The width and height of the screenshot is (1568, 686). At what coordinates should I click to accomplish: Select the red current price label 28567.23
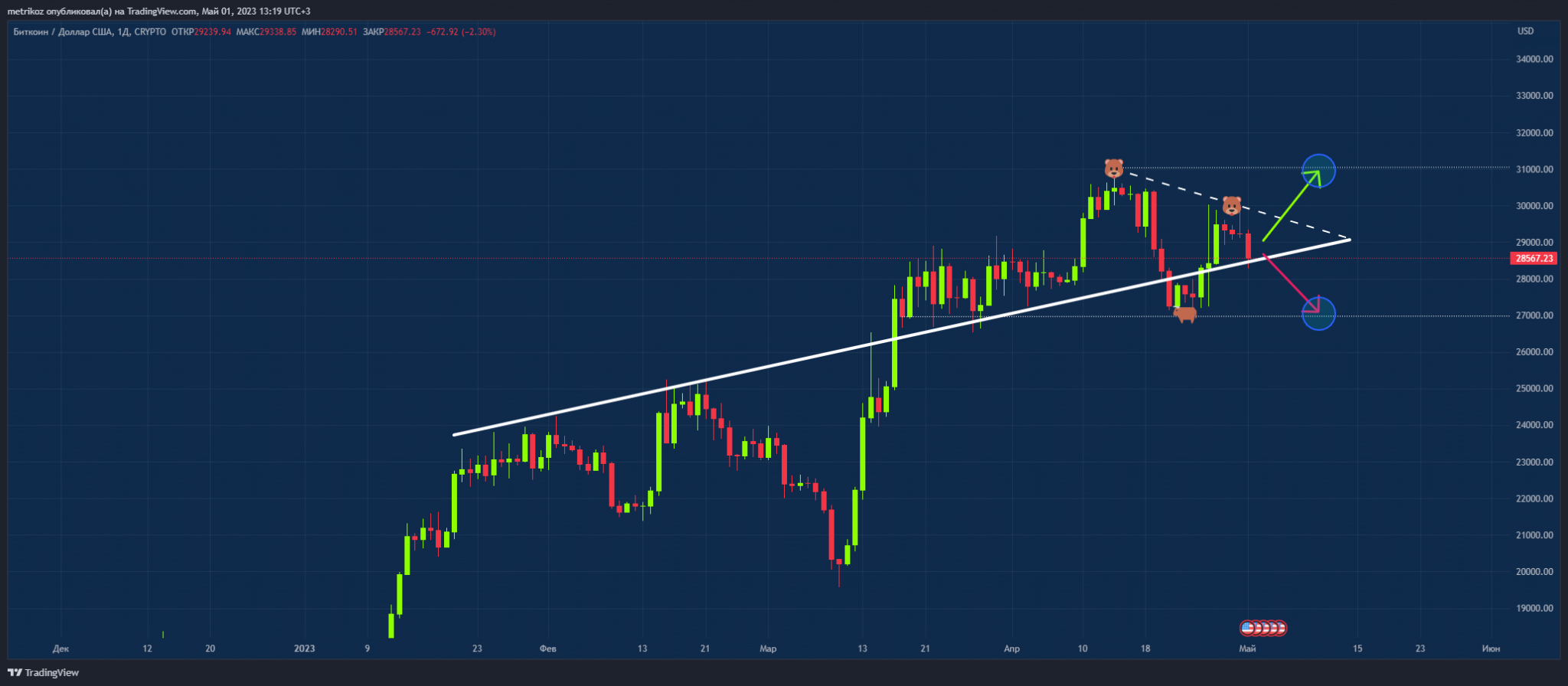(x=1534, y=259)
